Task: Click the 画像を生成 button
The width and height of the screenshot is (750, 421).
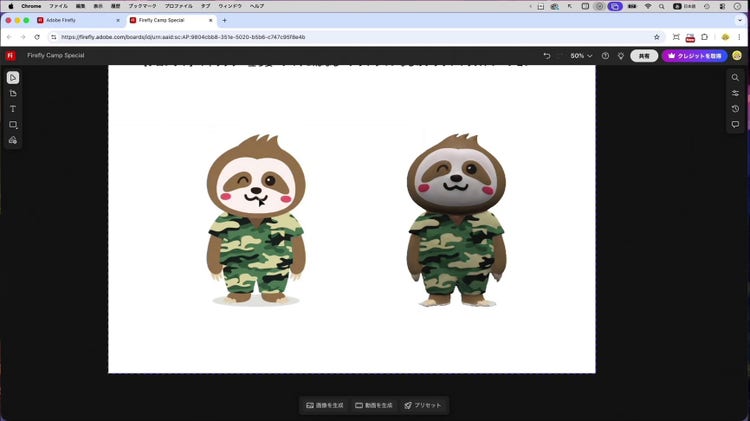Action: [x=324, y=405]
